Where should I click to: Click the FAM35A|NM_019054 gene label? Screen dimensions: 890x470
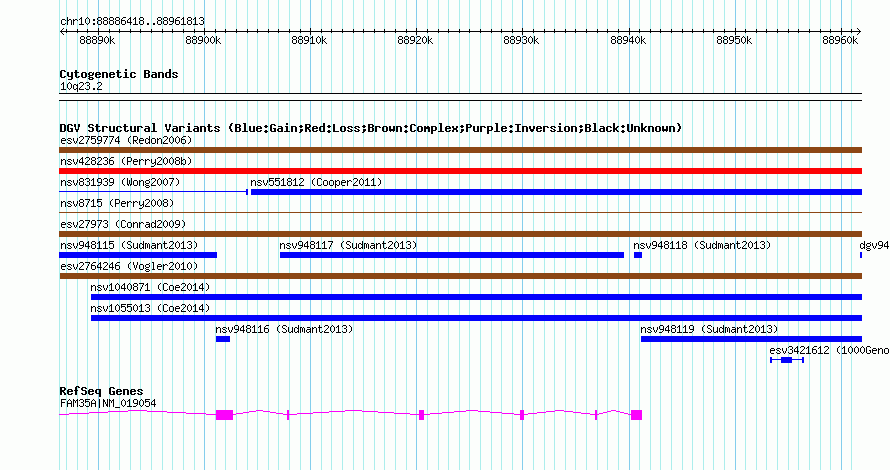point(108,403)
